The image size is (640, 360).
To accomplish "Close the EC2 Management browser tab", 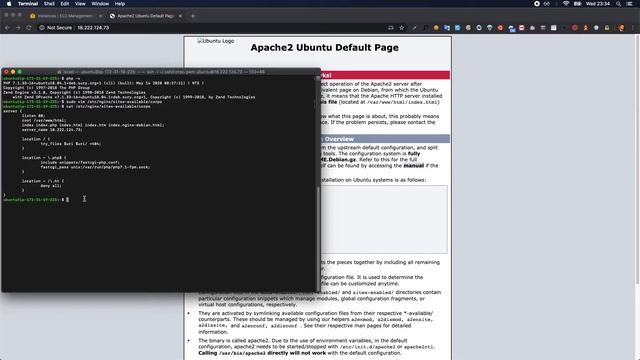I will tap(100, 16).
